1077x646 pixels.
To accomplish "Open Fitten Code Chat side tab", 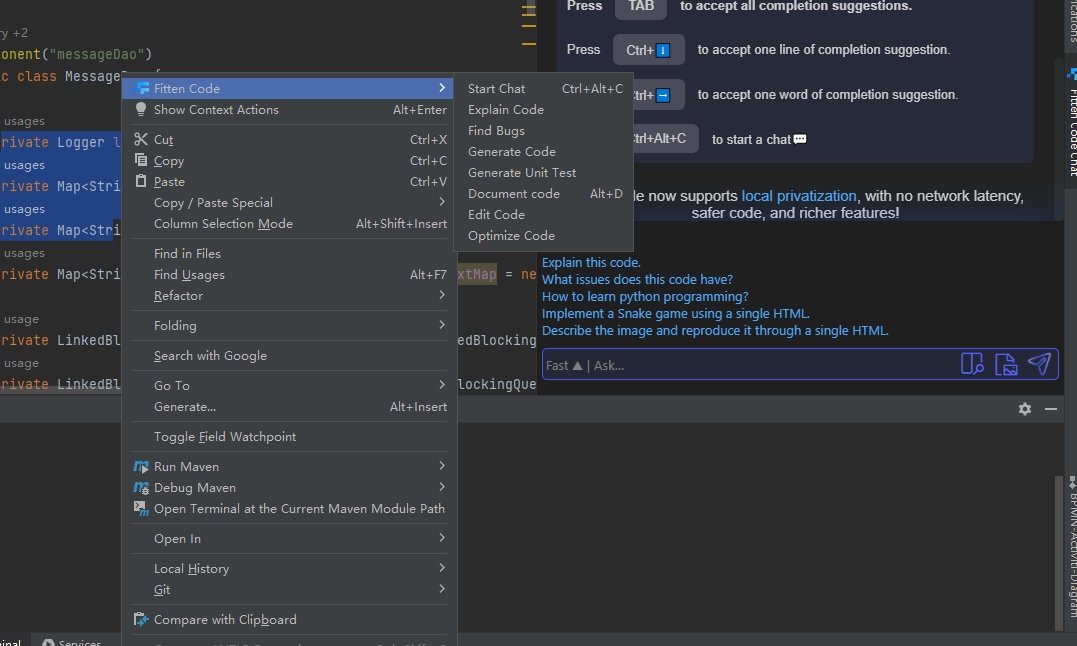I will click(1071, 120).
